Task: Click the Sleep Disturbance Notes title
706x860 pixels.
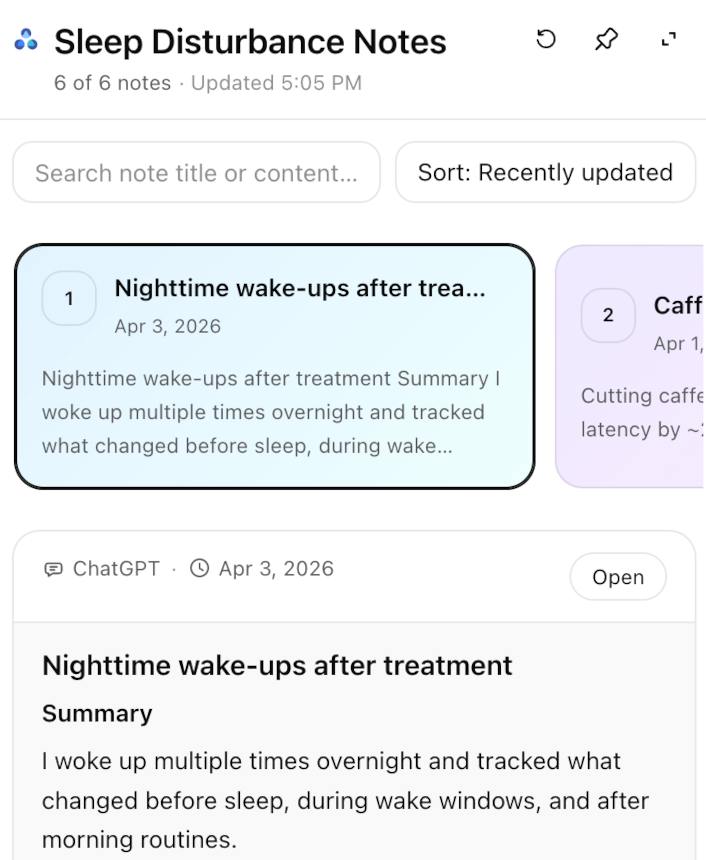Action: (x=250, y=42)
